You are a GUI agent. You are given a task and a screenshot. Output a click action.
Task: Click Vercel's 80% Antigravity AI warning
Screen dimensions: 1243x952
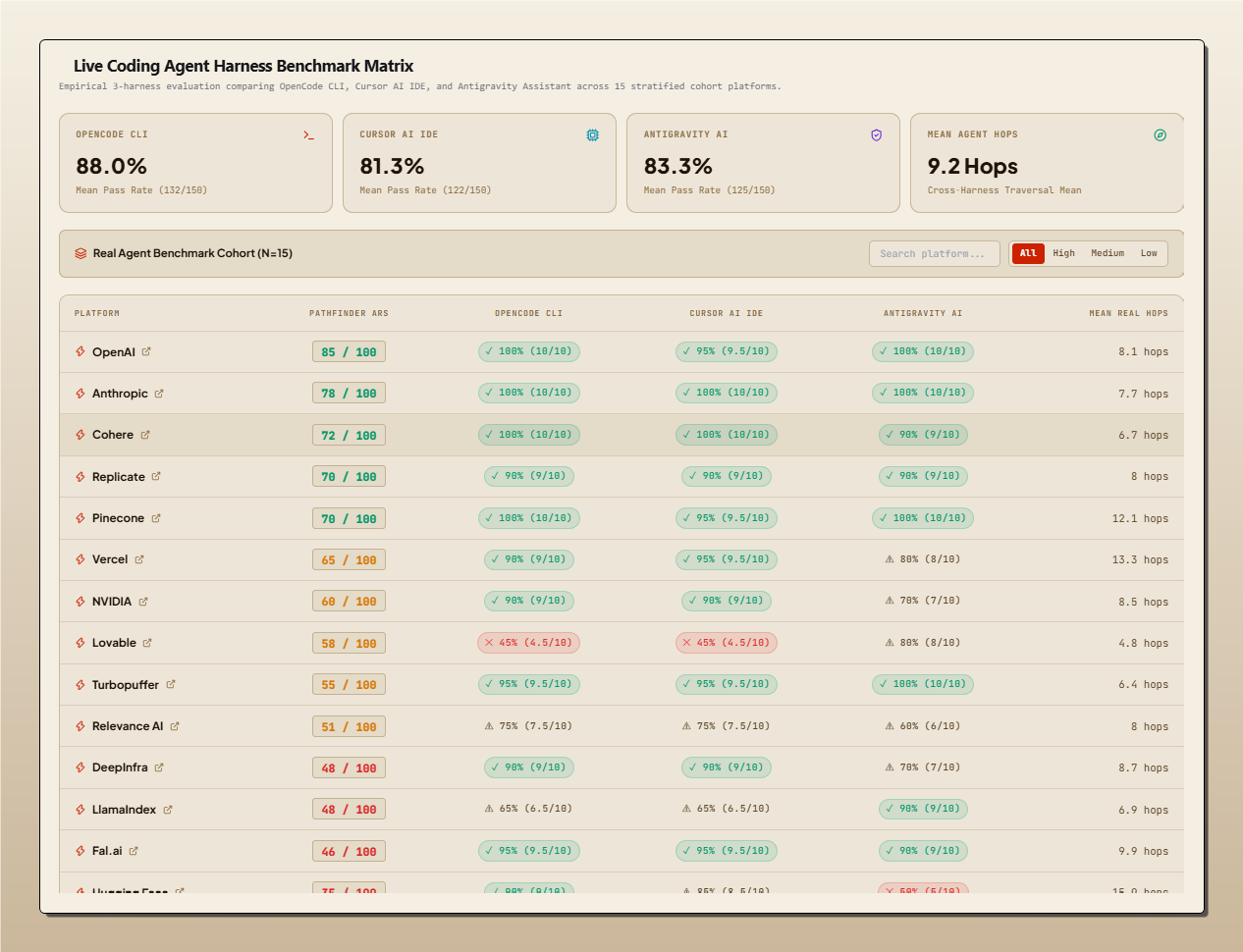pyautogui.click(x=923, y=559)
